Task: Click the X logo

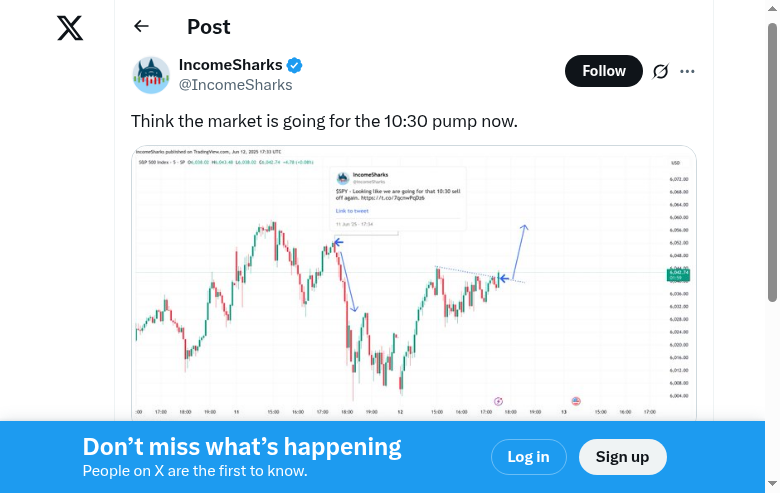Action: point(70,28)
